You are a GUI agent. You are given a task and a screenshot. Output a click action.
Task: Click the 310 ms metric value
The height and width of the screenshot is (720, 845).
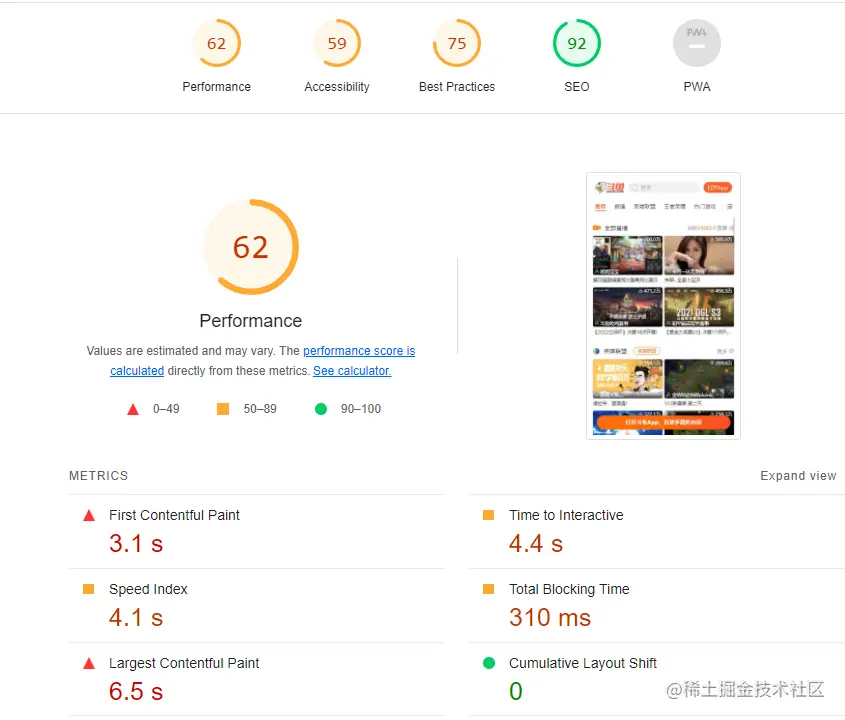point(550,618)
